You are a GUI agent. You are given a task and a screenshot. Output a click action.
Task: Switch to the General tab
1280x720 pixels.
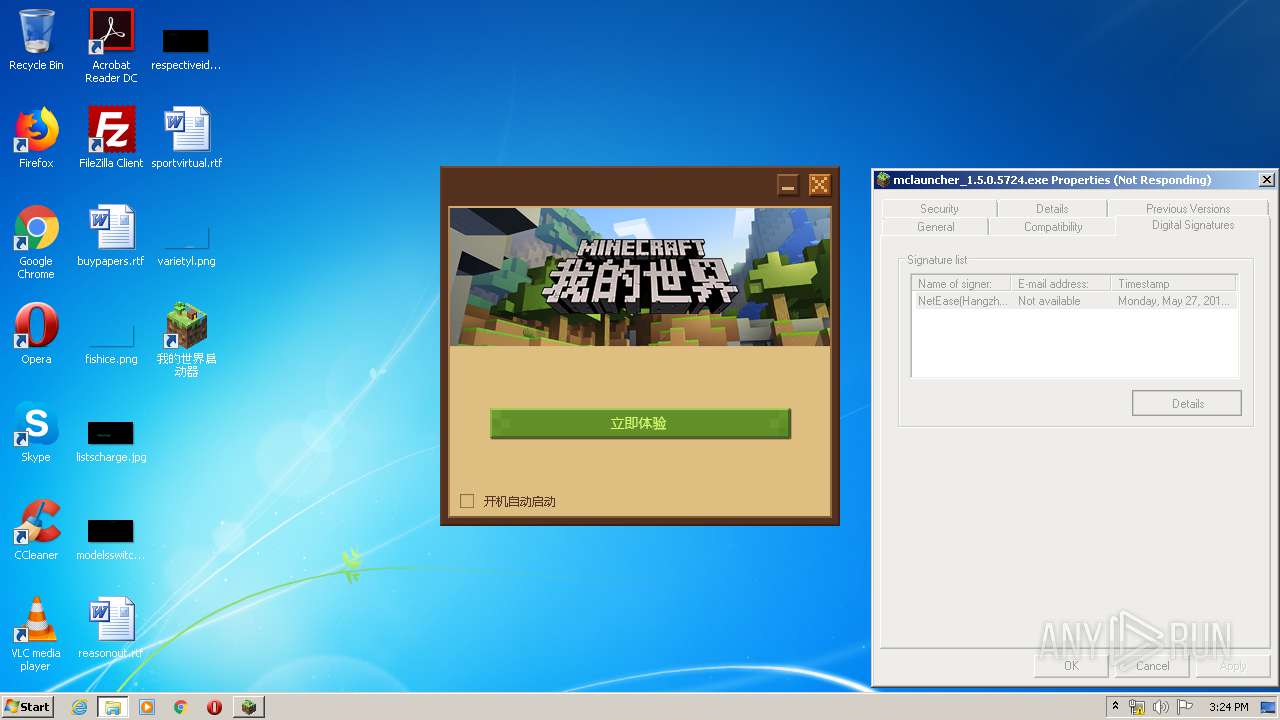point(936,227)
